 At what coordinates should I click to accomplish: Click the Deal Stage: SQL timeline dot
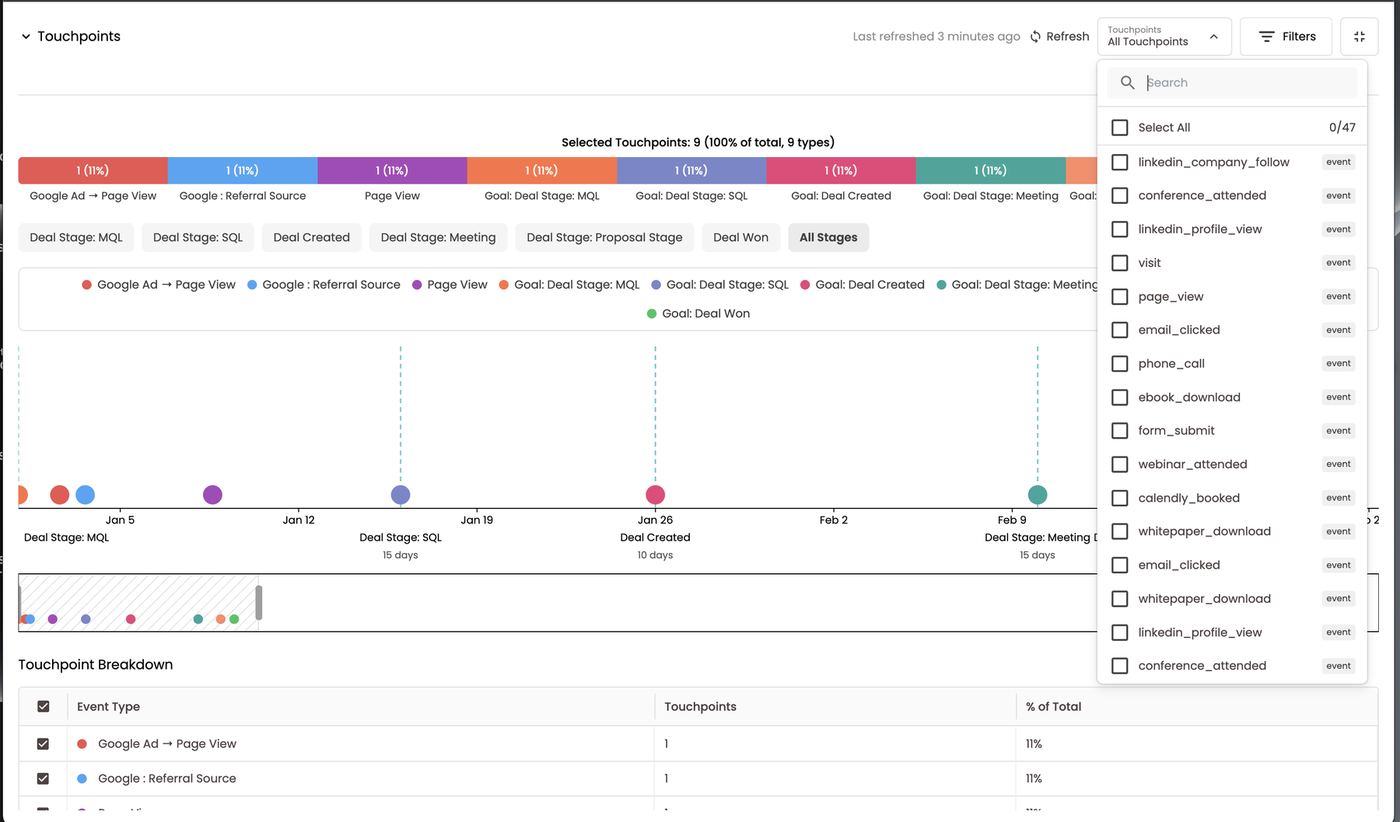pyautogui.click(x=400, y=495)
